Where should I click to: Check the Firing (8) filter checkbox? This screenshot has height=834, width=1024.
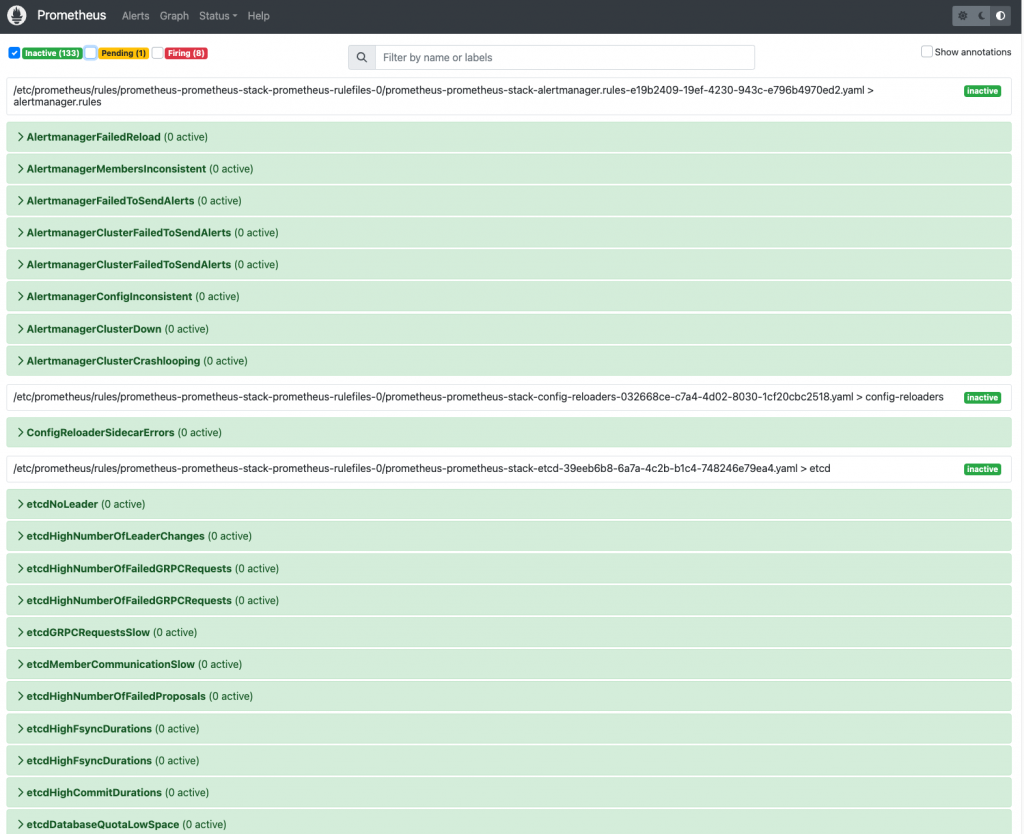coord(157,53)
